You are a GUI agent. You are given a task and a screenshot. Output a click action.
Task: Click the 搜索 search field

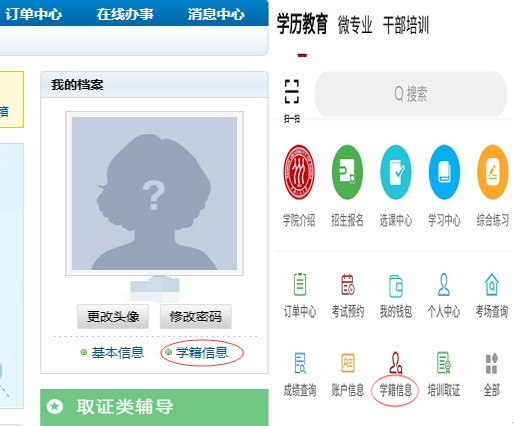click(410, 94)
